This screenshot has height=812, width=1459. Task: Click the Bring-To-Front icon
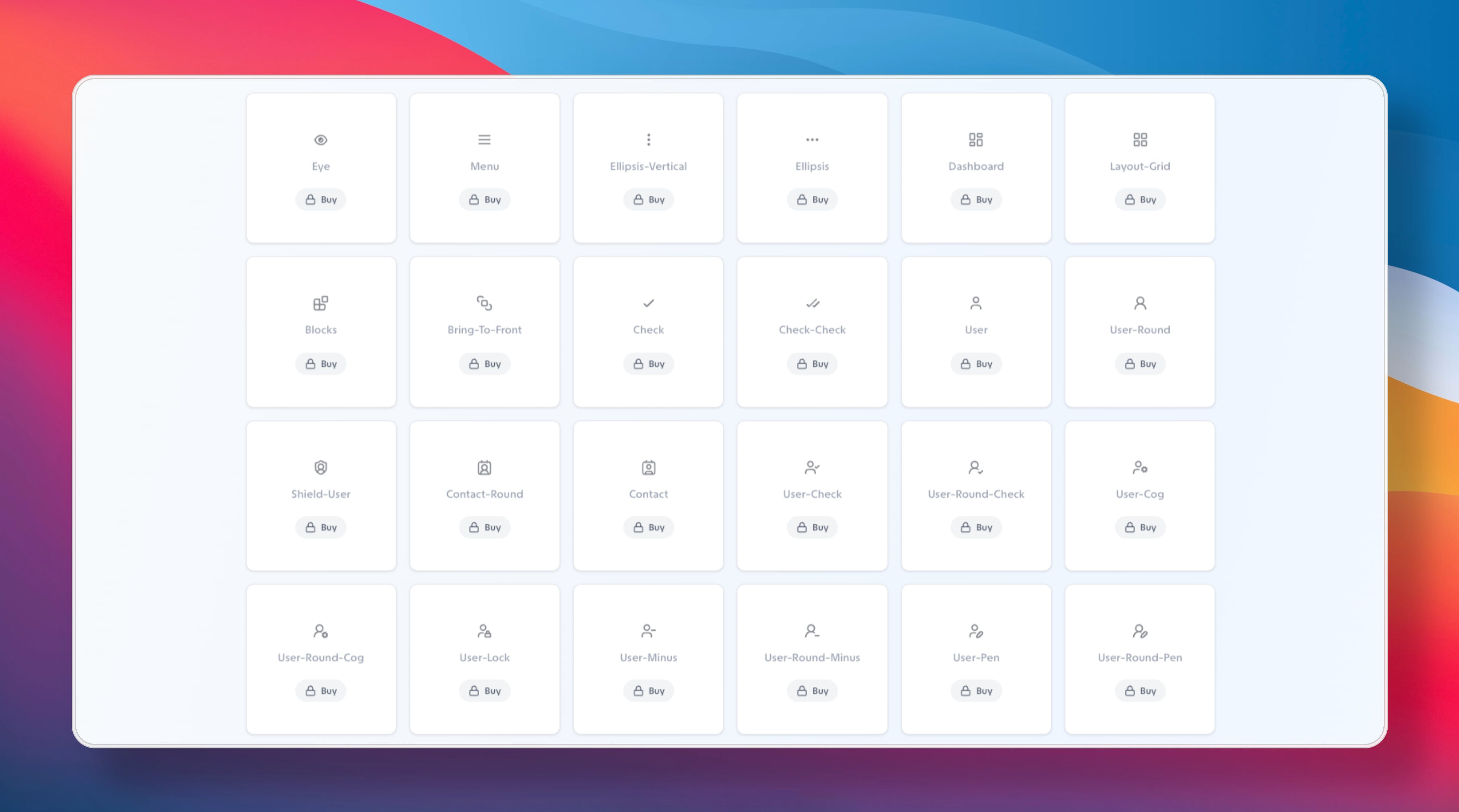(x=484, y=304)
